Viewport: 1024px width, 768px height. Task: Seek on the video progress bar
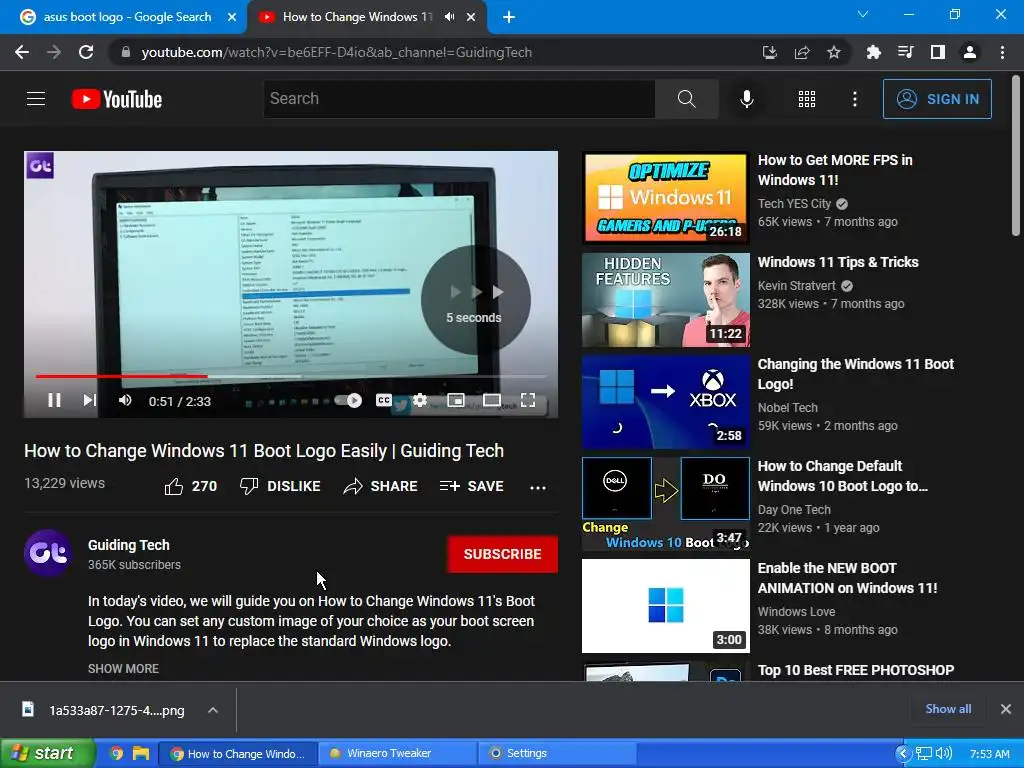[291, 376]
